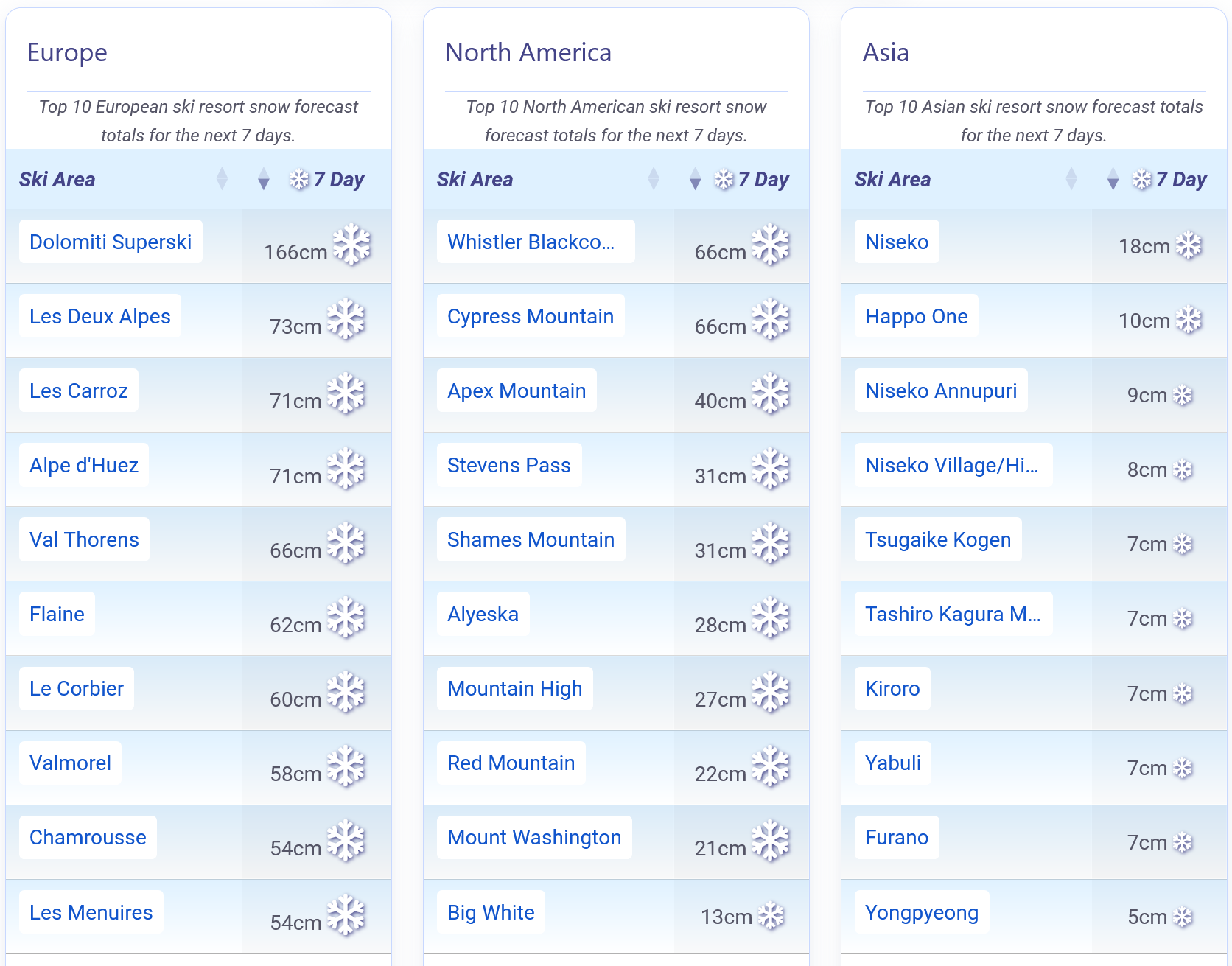The height and width of the screenshot is (966, 1232).
Task: Select the Tsugaike Kogen resort link
Action: click(937, 539)
